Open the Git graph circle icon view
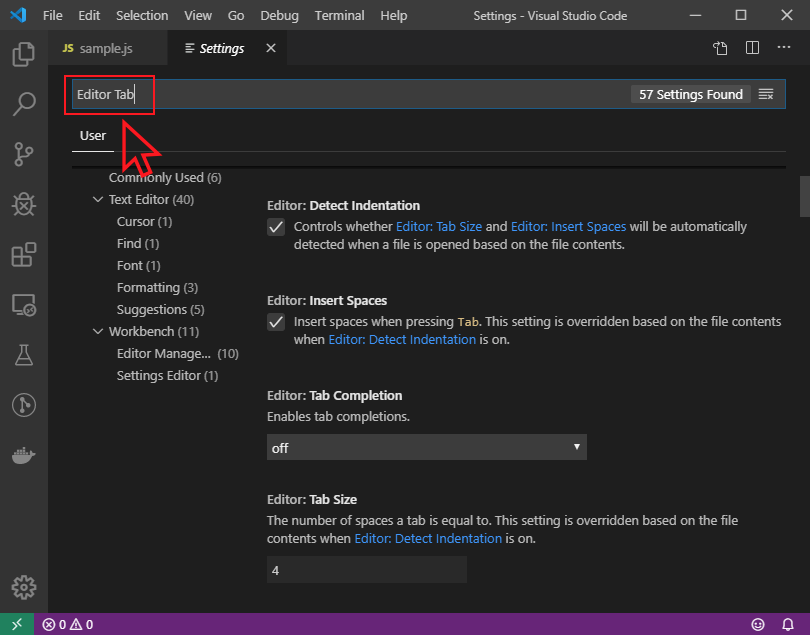The image size is (810, 635). coord(23,405)
